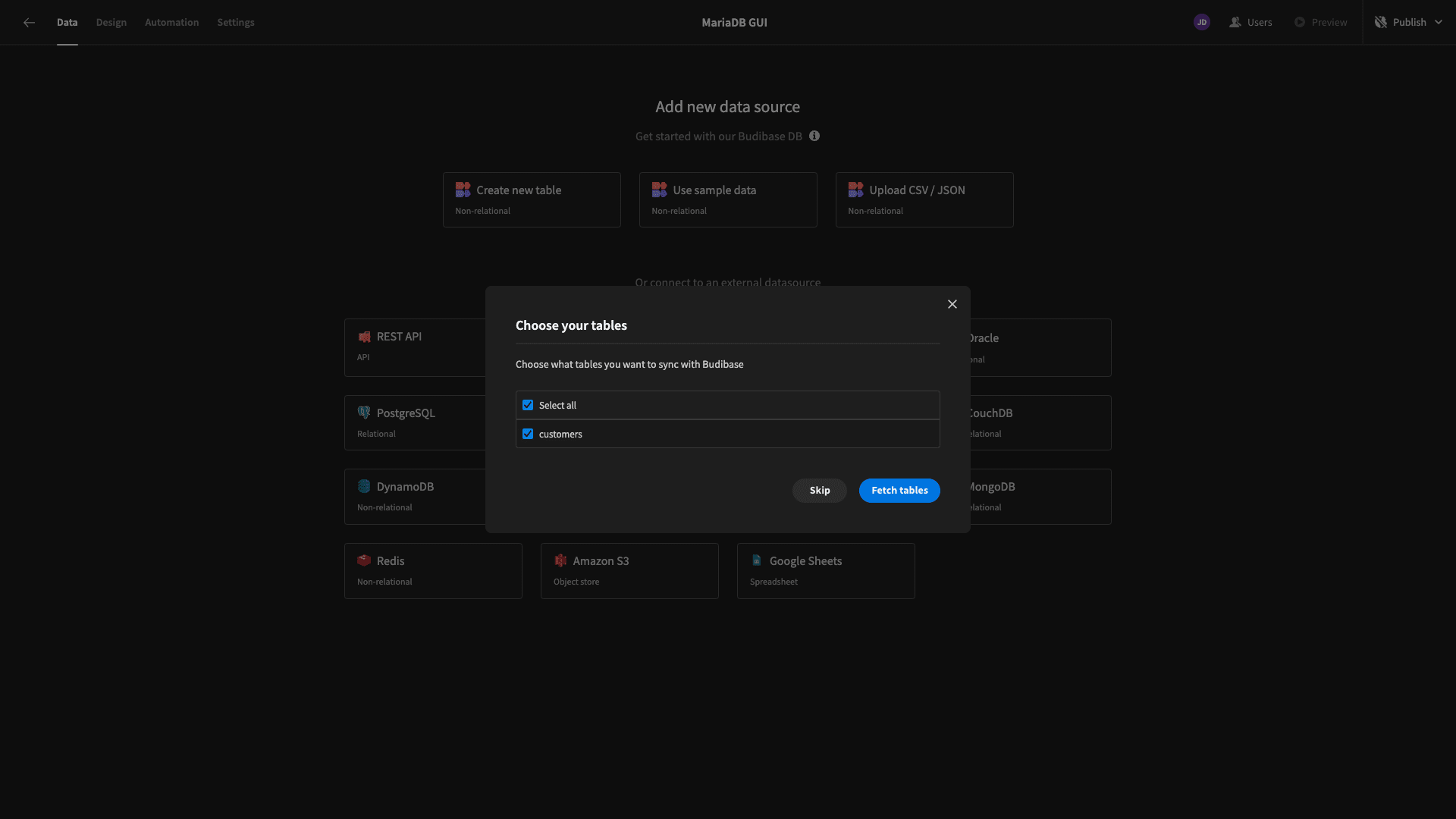Viewport: 1456px width, 819px height.
Task: Click the Google Sheets icon
Action: pyautogui.click(x=757, y=560)
